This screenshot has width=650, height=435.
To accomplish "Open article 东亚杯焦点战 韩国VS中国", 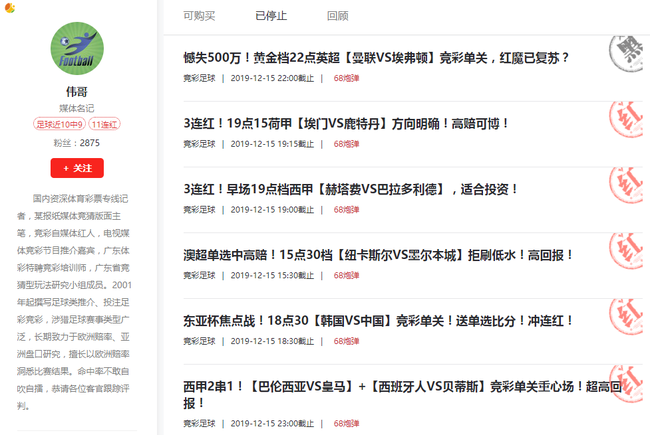I will (x=378, y=321).
